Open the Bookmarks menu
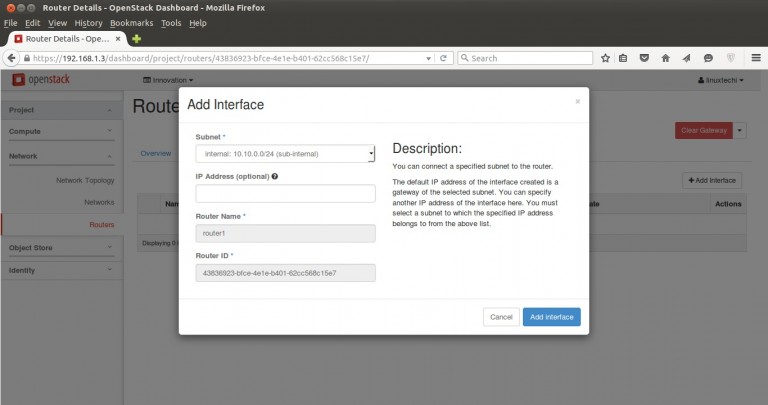The height and width of the screenshot is (405, 768). coord(131,22)
